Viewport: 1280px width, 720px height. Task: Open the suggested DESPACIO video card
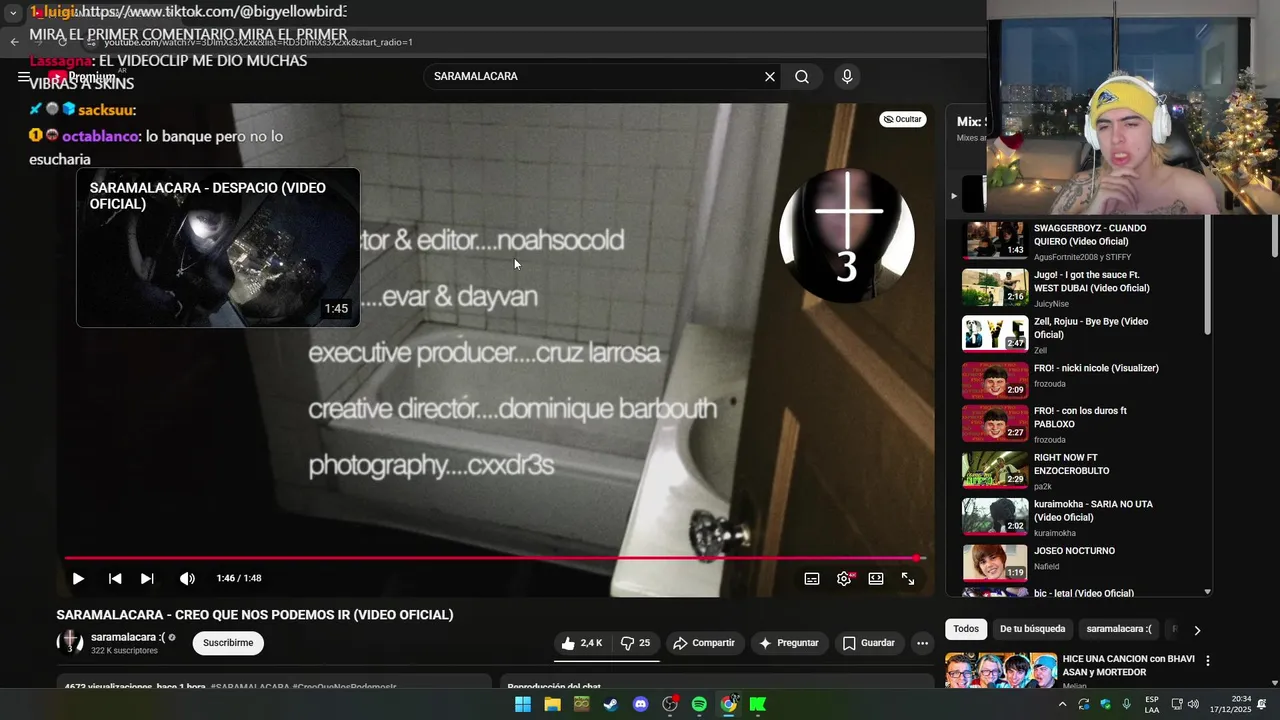click(218, 247)
